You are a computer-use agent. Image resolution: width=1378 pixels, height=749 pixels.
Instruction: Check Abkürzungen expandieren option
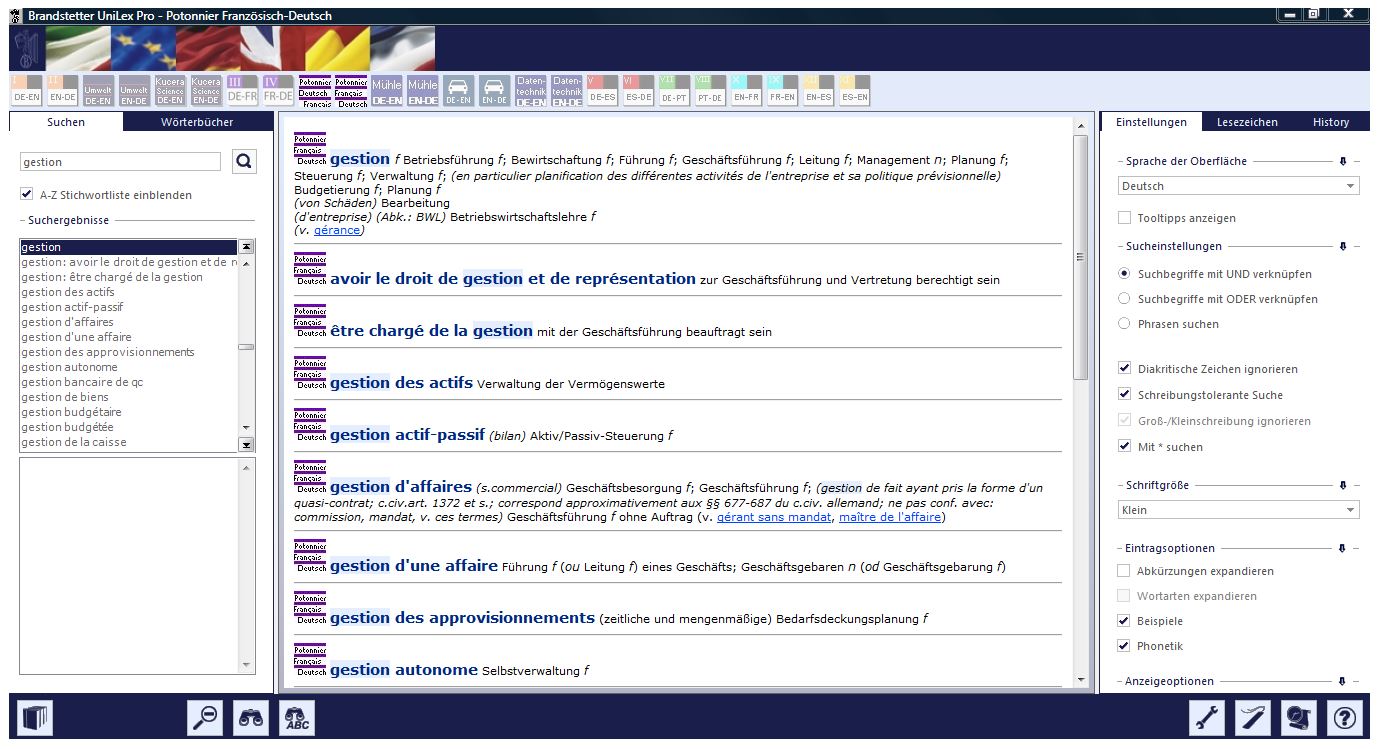point(1125,571)
